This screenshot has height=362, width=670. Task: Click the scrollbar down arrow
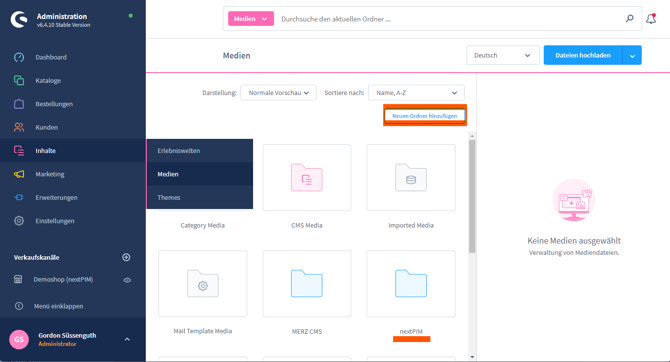(472, 357)
